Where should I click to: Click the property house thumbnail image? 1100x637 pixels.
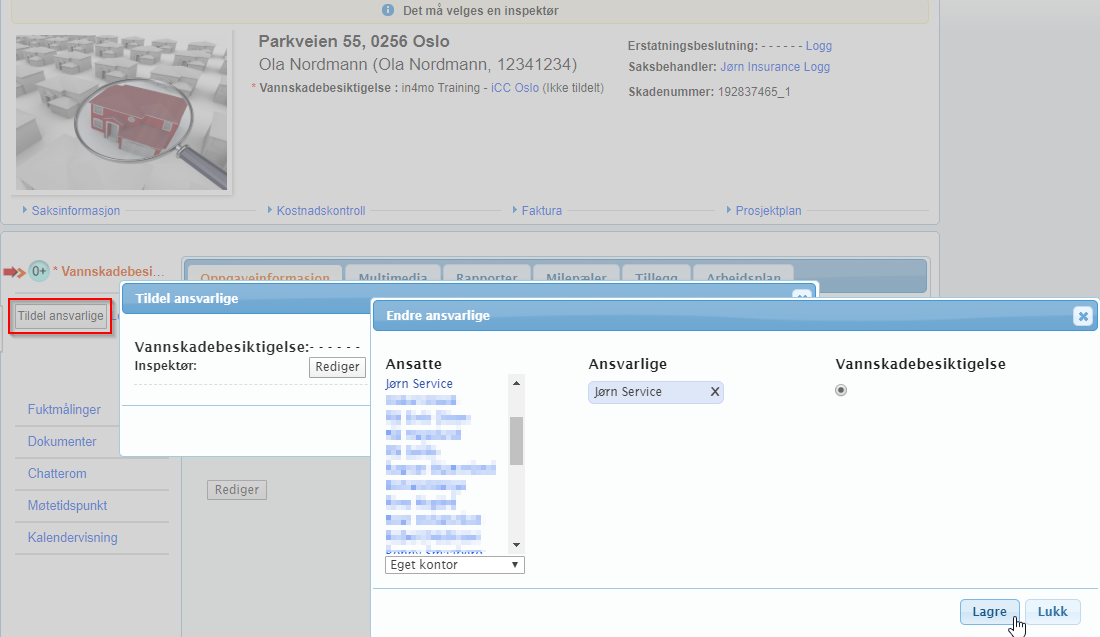tap(121, 110)
